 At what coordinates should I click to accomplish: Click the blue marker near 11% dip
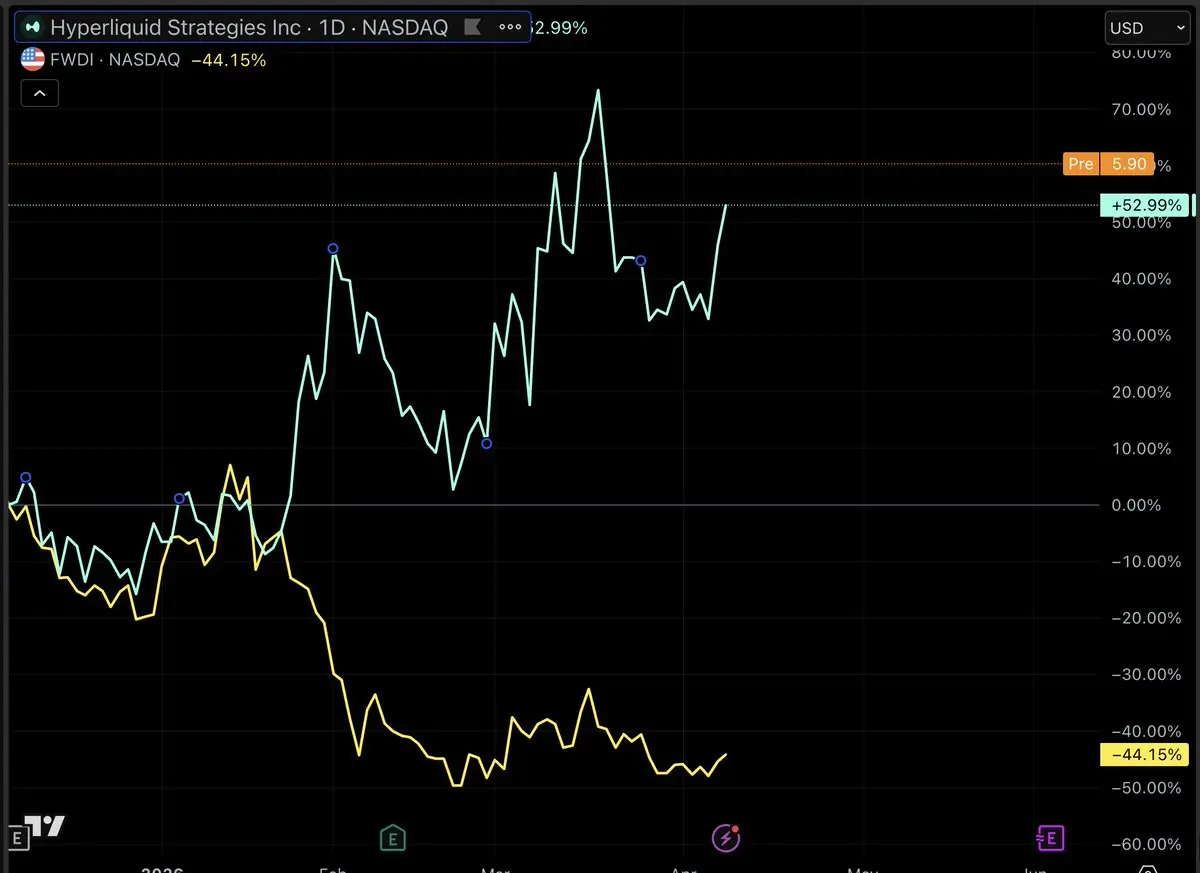coord(487,443)
